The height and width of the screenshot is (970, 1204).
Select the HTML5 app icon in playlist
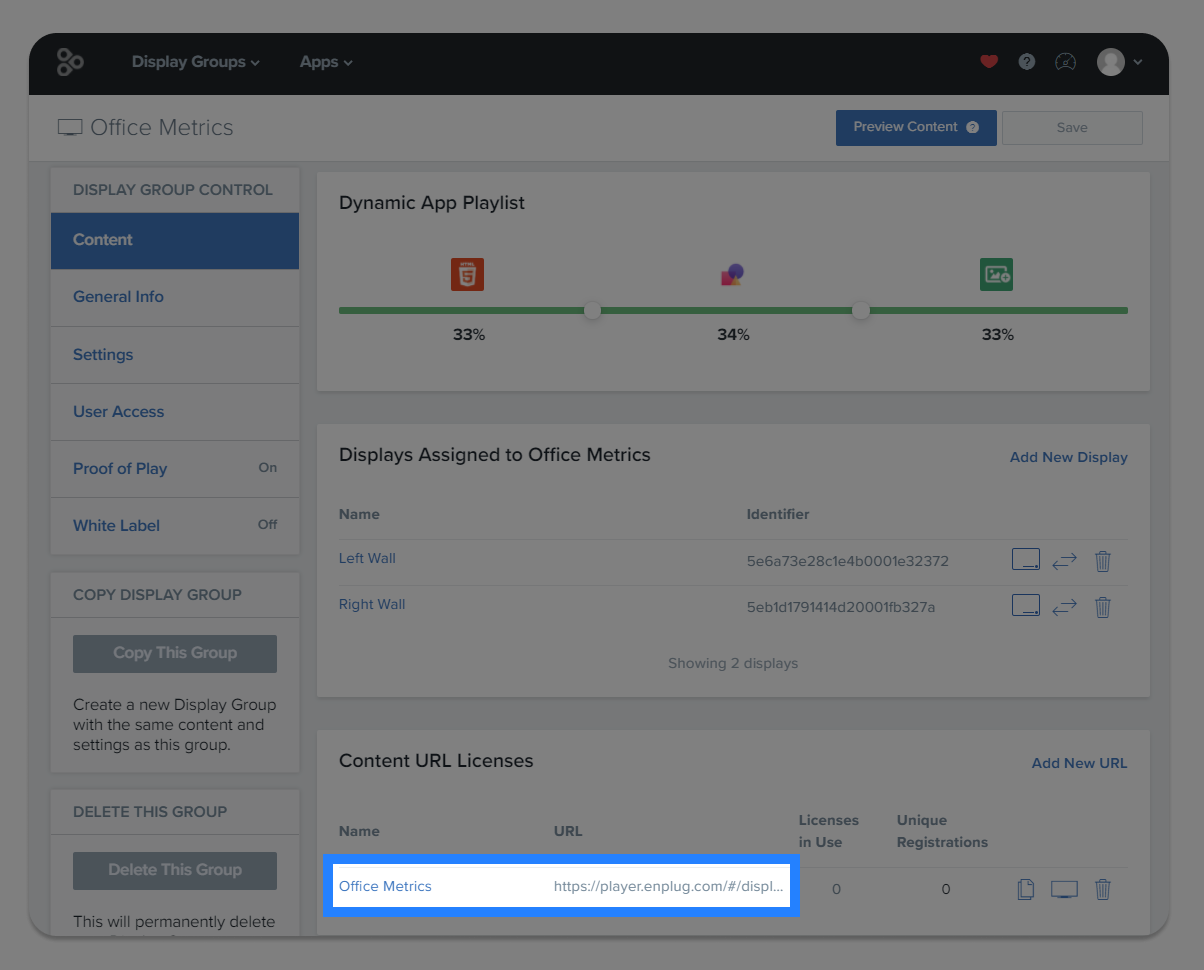tap(467, 274)
